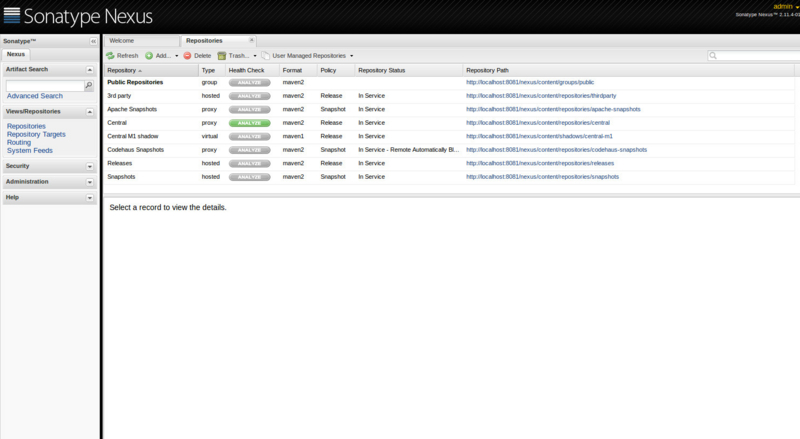Click the green Add repository icon
Screen dimensions: 800x439
point(149,56)
